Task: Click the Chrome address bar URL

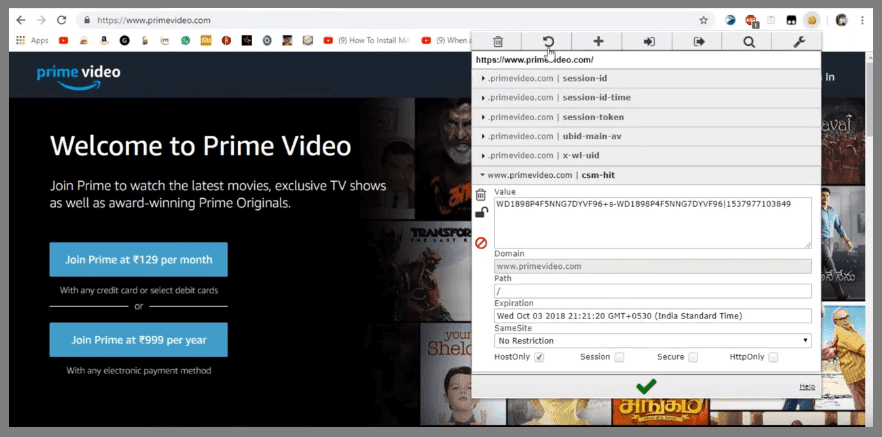Action: [154, 20]
